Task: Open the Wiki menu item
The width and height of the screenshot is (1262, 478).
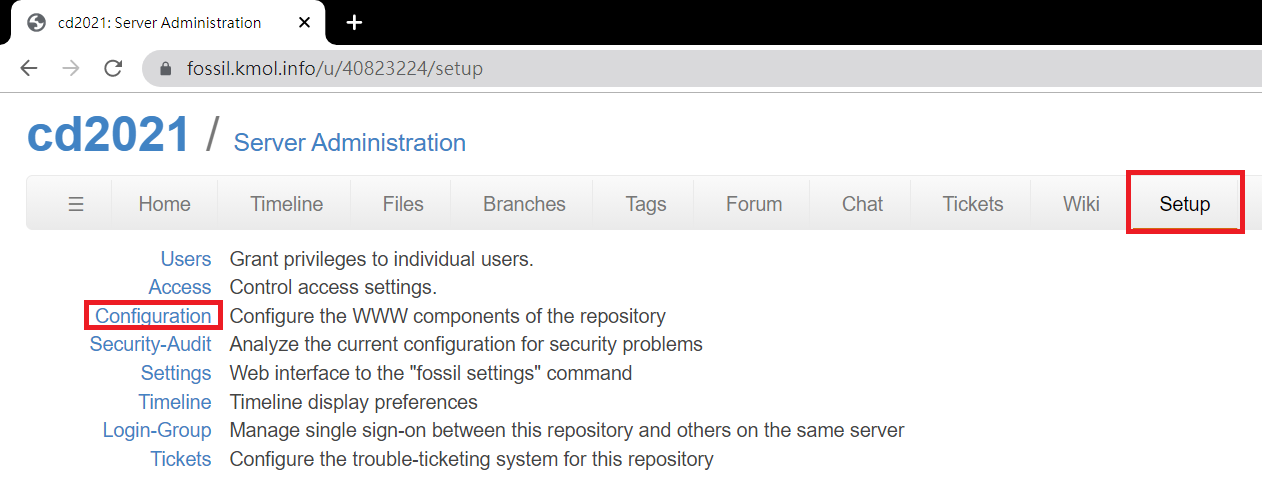Action: point(1081,204)
